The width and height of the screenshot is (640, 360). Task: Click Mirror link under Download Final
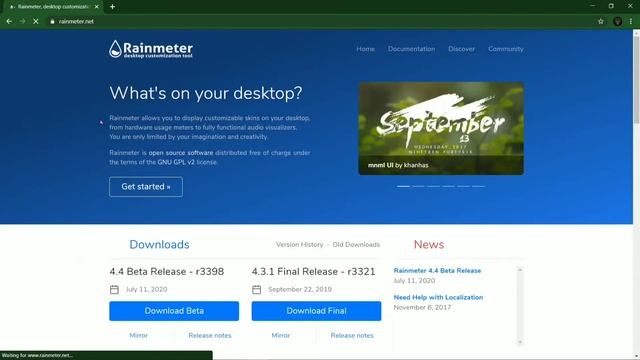[280, 335]
